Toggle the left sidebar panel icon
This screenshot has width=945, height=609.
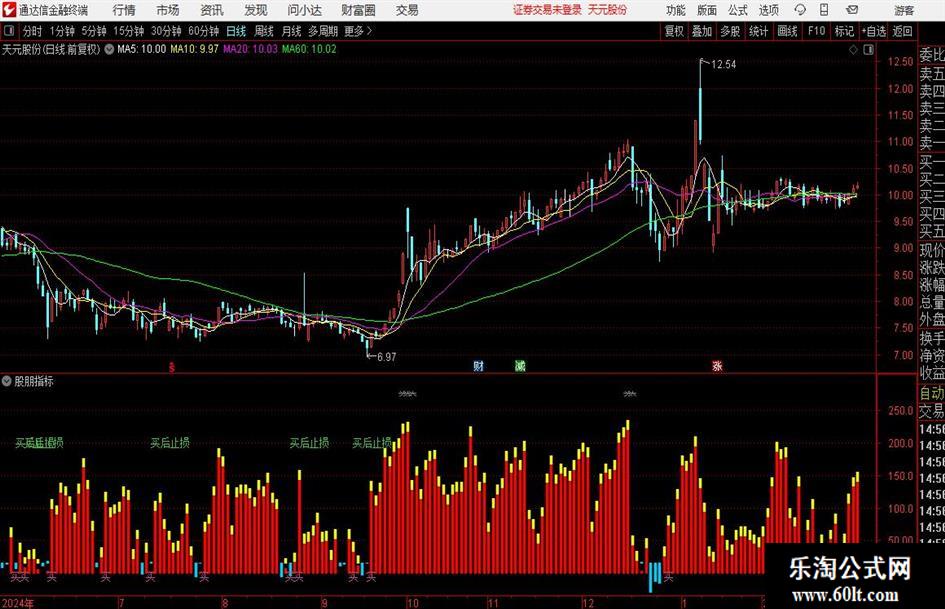tap(9, 31)
